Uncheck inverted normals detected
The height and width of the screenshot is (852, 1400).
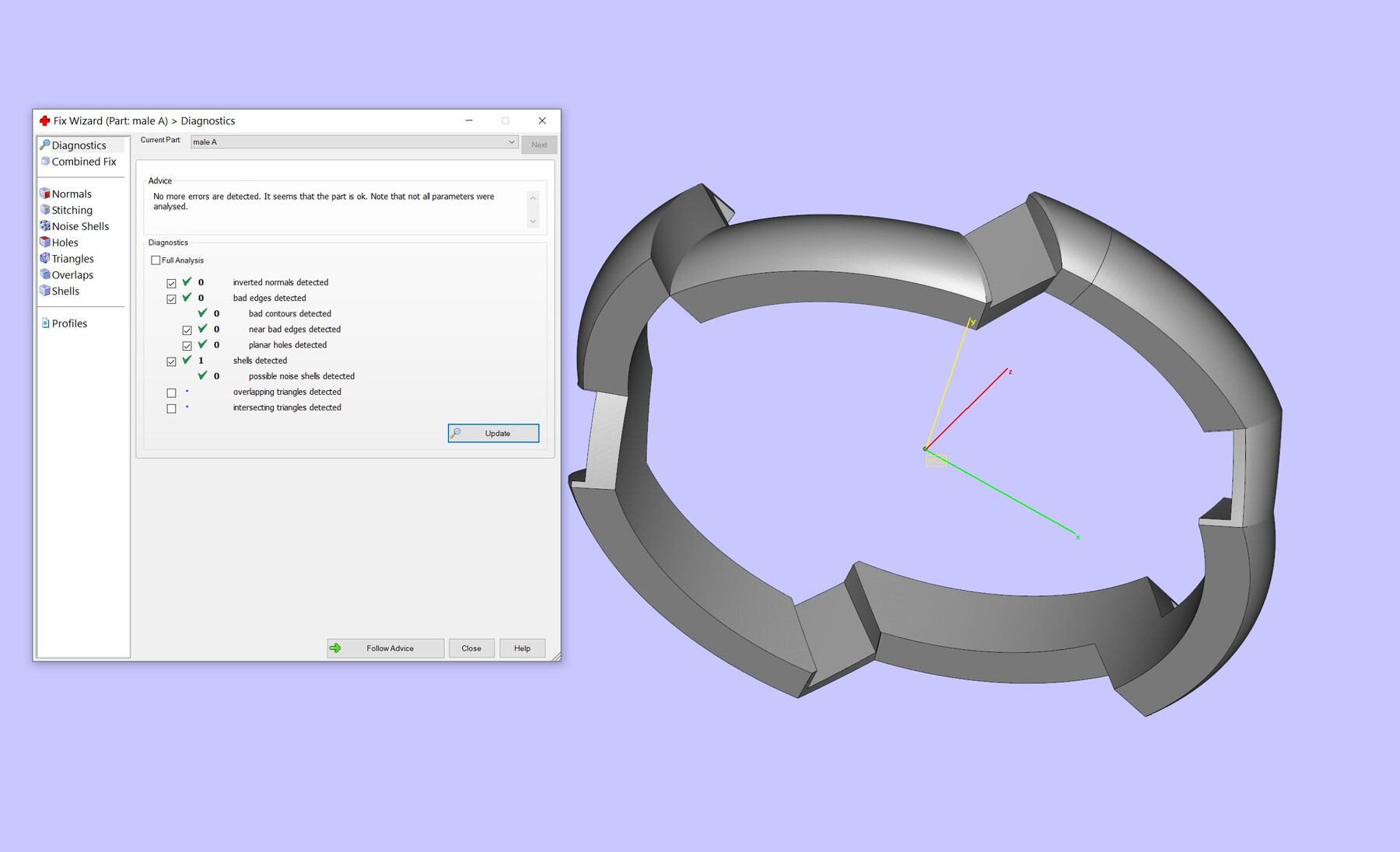pyautogui.click(x=171, y=283)
